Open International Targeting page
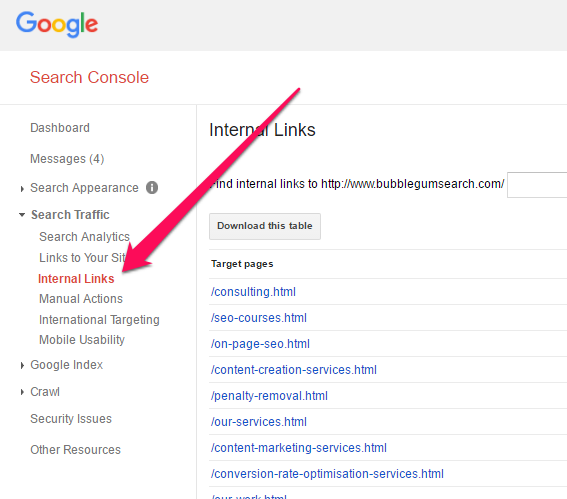567x499 pixels. (99, 320)
